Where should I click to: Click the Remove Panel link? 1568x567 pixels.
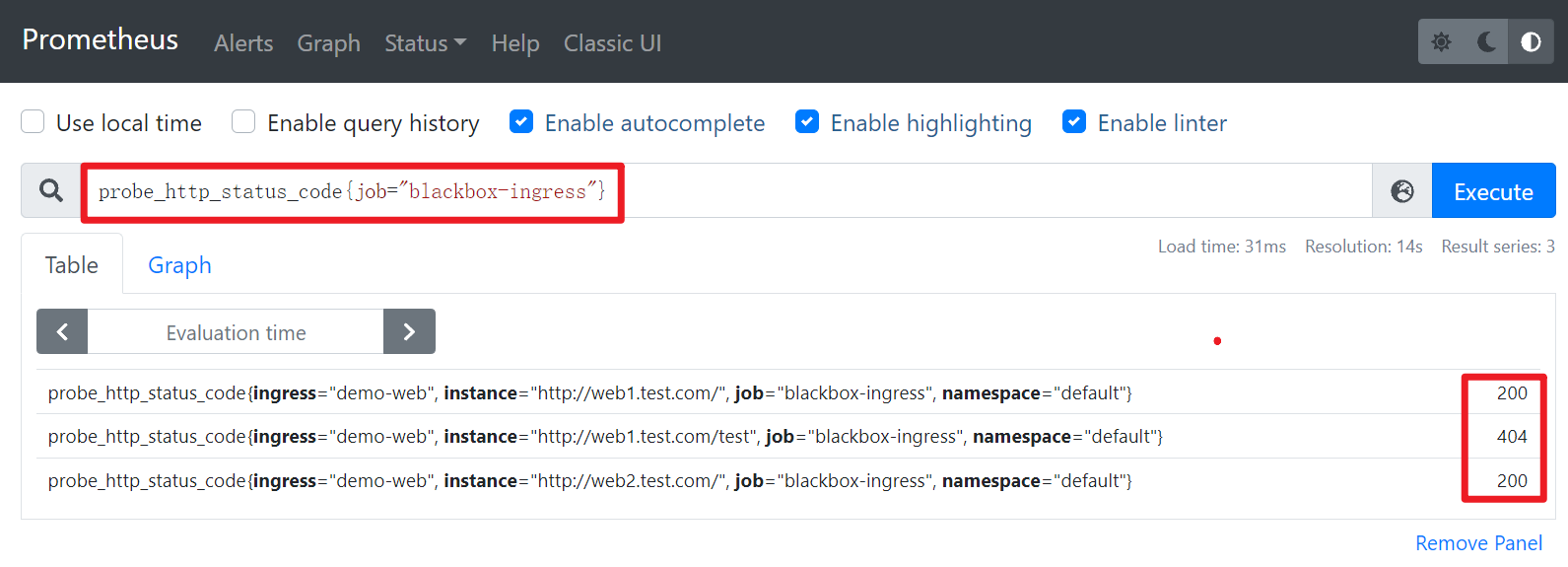(x=1478, y=543)
